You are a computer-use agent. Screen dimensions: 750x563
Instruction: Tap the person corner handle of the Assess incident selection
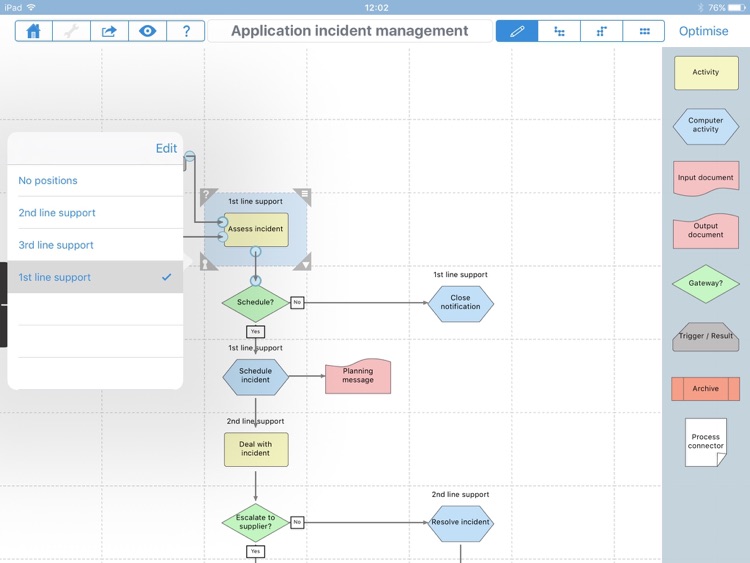(x=206, y=264)
